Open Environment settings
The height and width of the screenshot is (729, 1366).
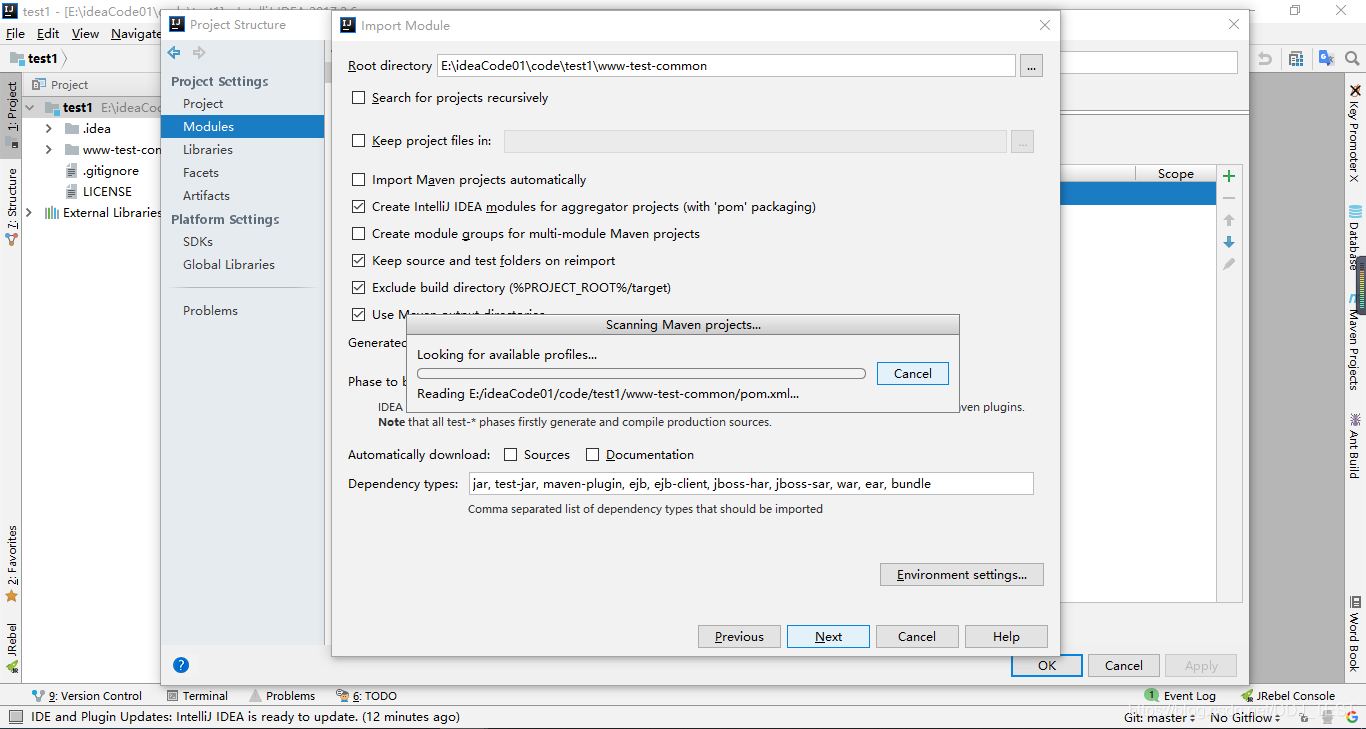pyautogui.click(x=962, y=575)
